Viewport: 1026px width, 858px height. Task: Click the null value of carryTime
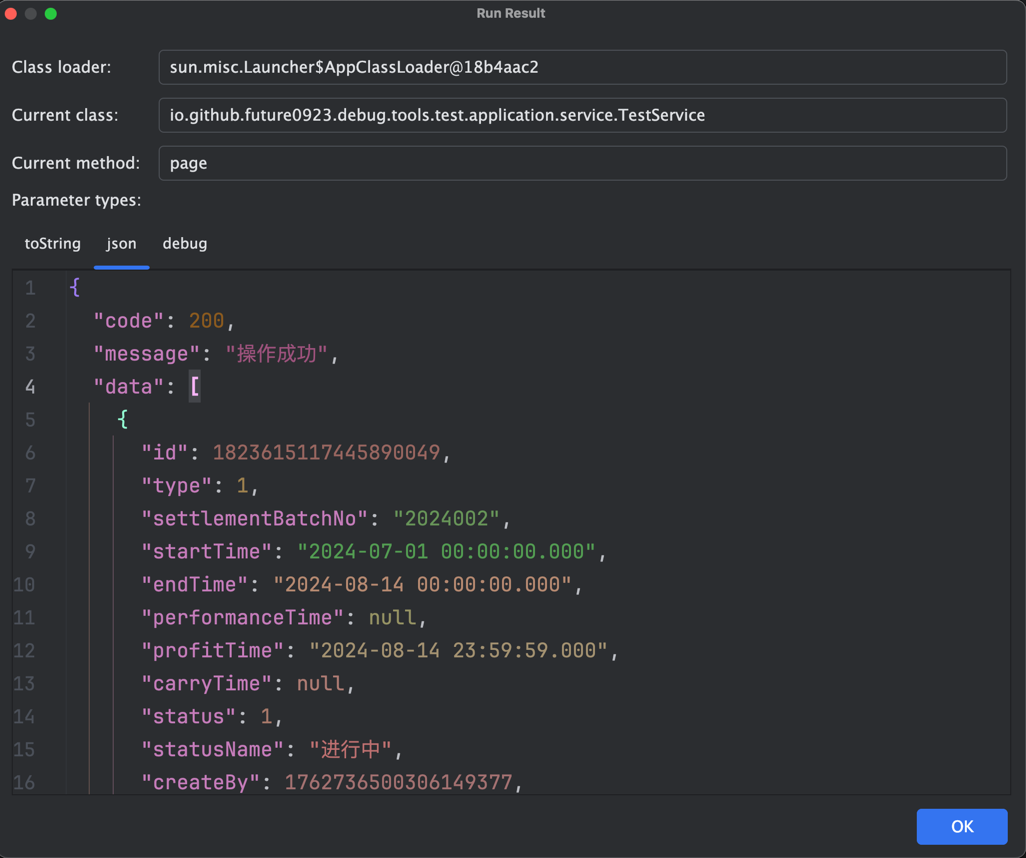tap(321, 684)
